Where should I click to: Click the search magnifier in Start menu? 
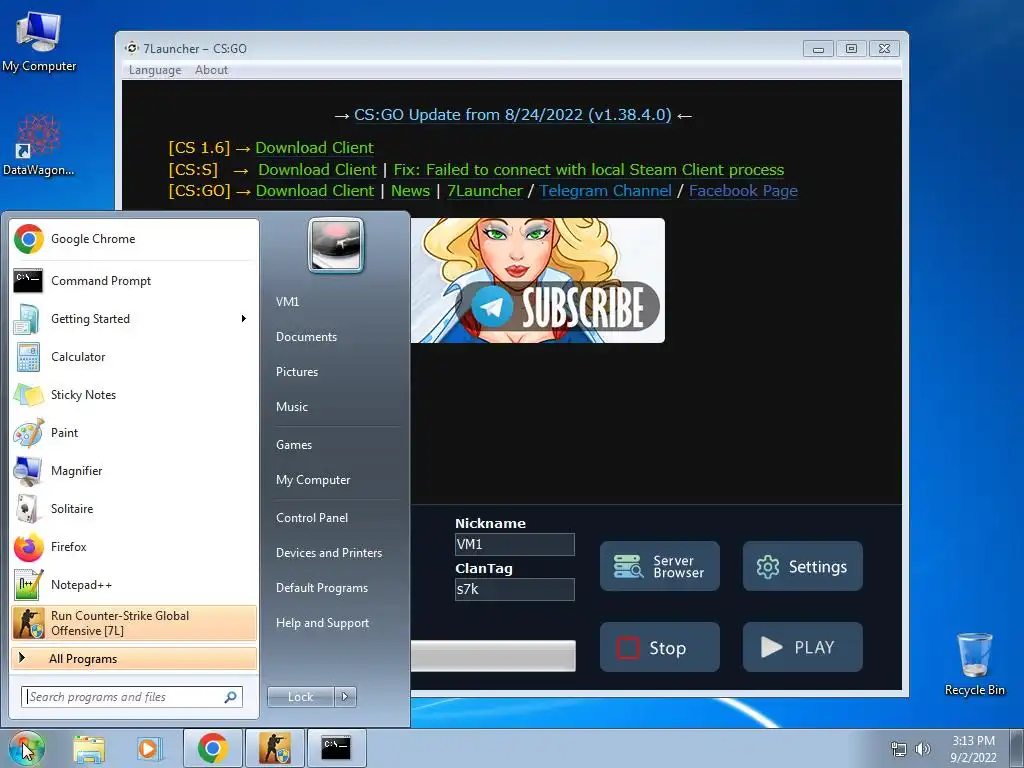pyautogui.click(x=231, y=697)
